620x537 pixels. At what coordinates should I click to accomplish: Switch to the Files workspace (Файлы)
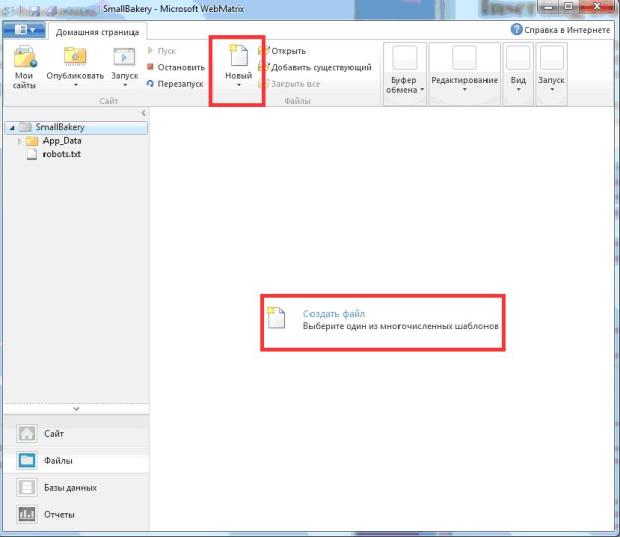(76, 461)
